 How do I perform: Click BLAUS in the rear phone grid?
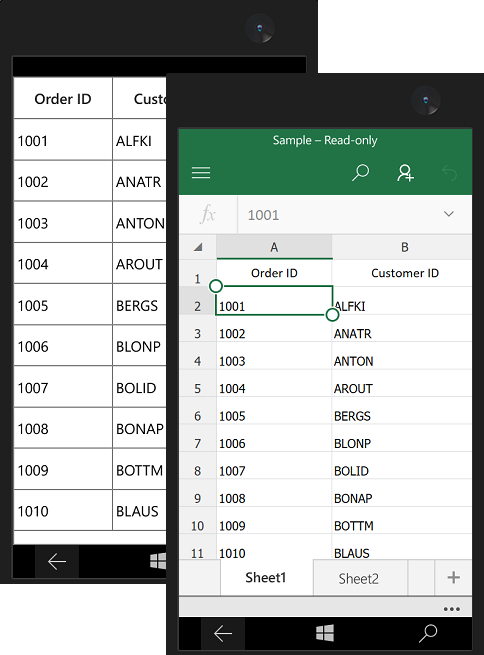click(x=139, y=510)
